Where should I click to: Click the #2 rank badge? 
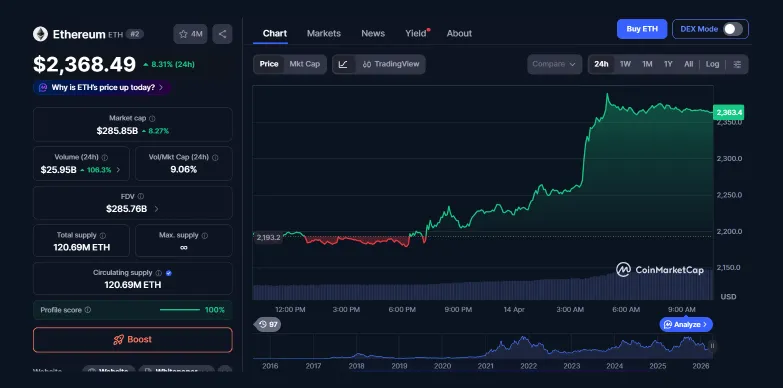coord(135,34)
